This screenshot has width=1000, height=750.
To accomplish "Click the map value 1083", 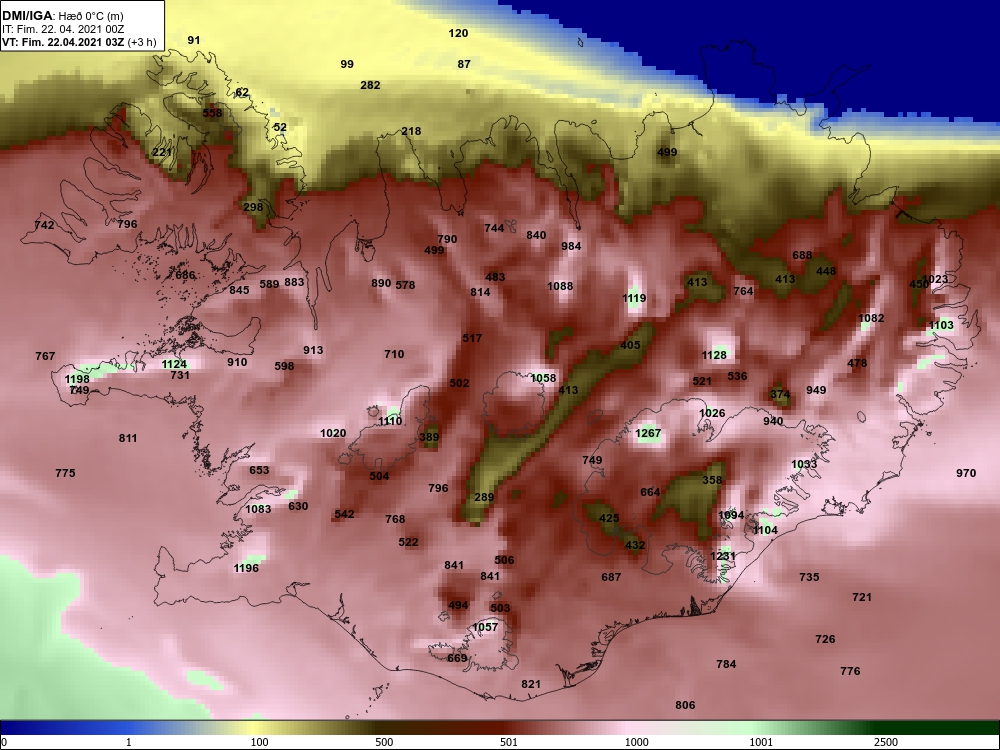I will pyautogui.click(x=258, y=509).
